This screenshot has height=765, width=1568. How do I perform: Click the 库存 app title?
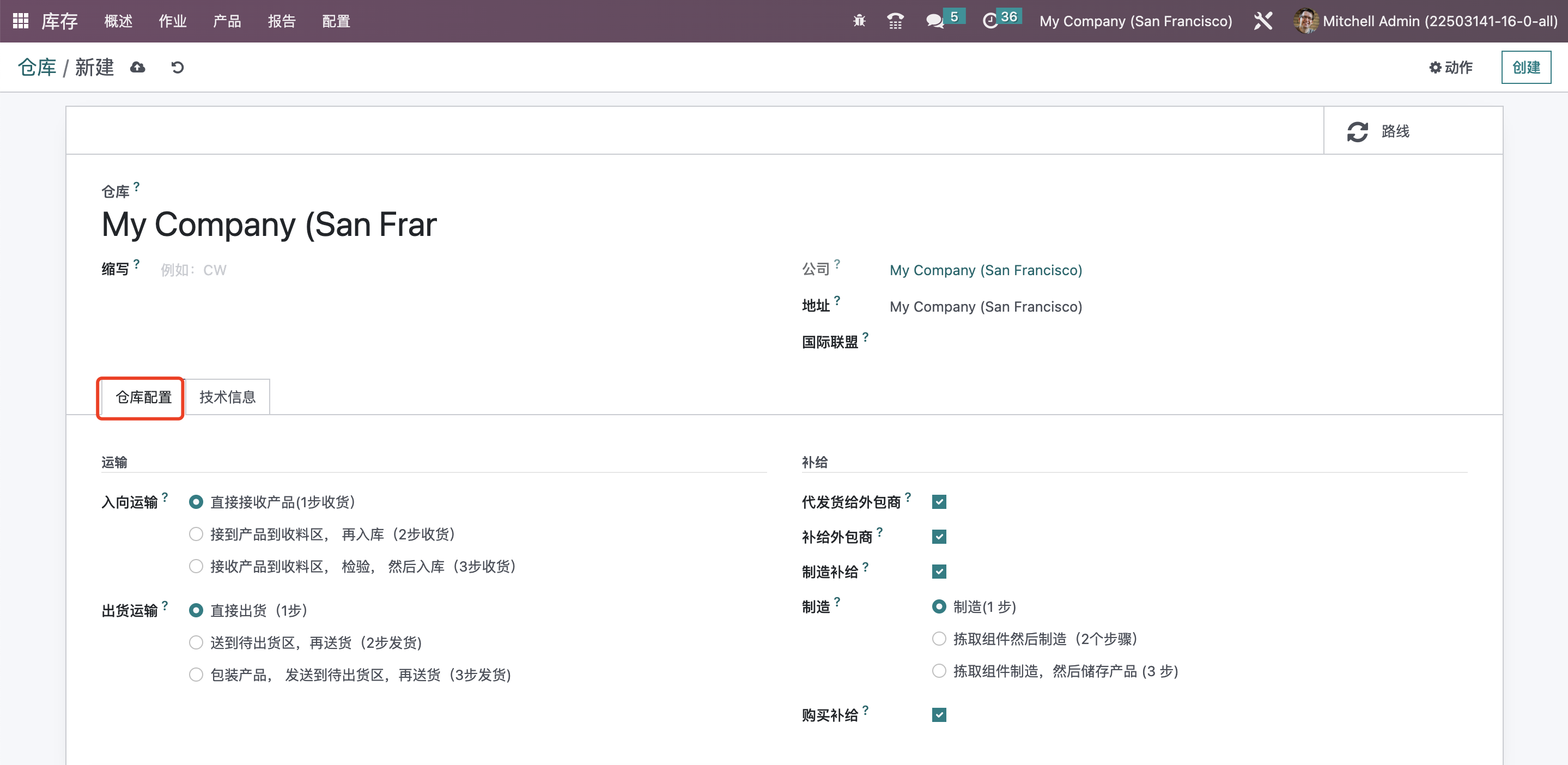59,21
